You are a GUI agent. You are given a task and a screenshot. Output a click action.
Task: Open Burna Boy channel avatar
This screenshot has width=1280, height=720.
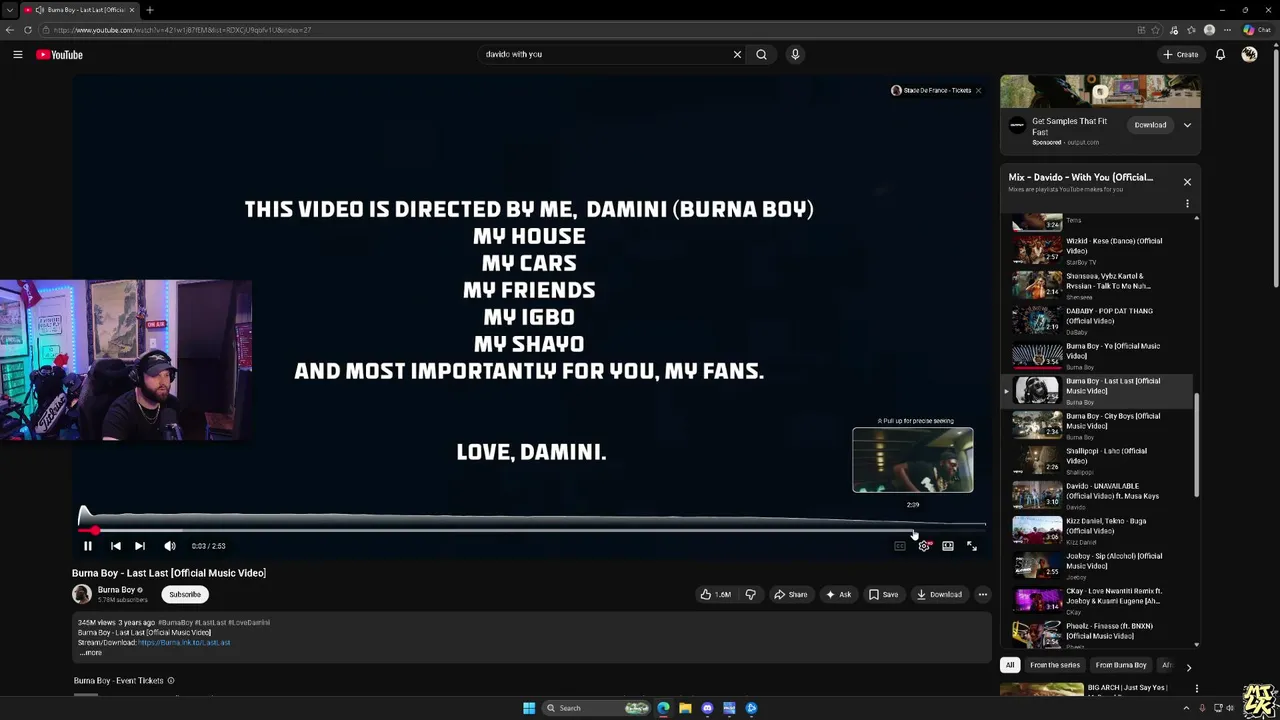click(x=82, y=594)
